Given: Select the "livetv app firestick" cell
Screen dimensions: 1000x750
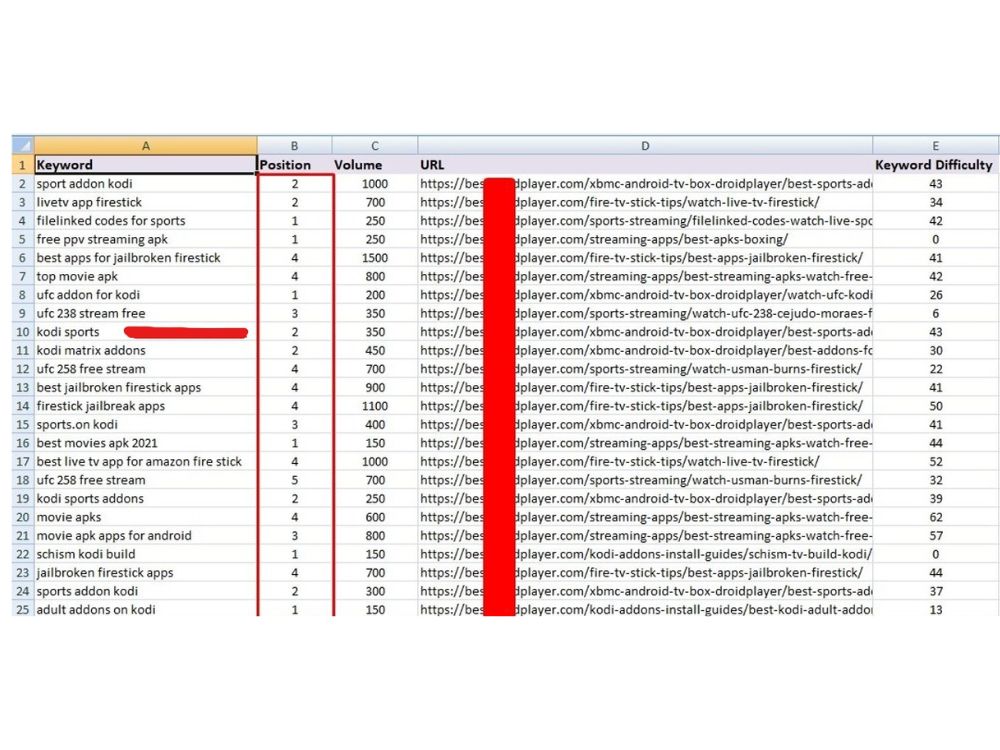Looking at the screenshot, I should 145,202.
